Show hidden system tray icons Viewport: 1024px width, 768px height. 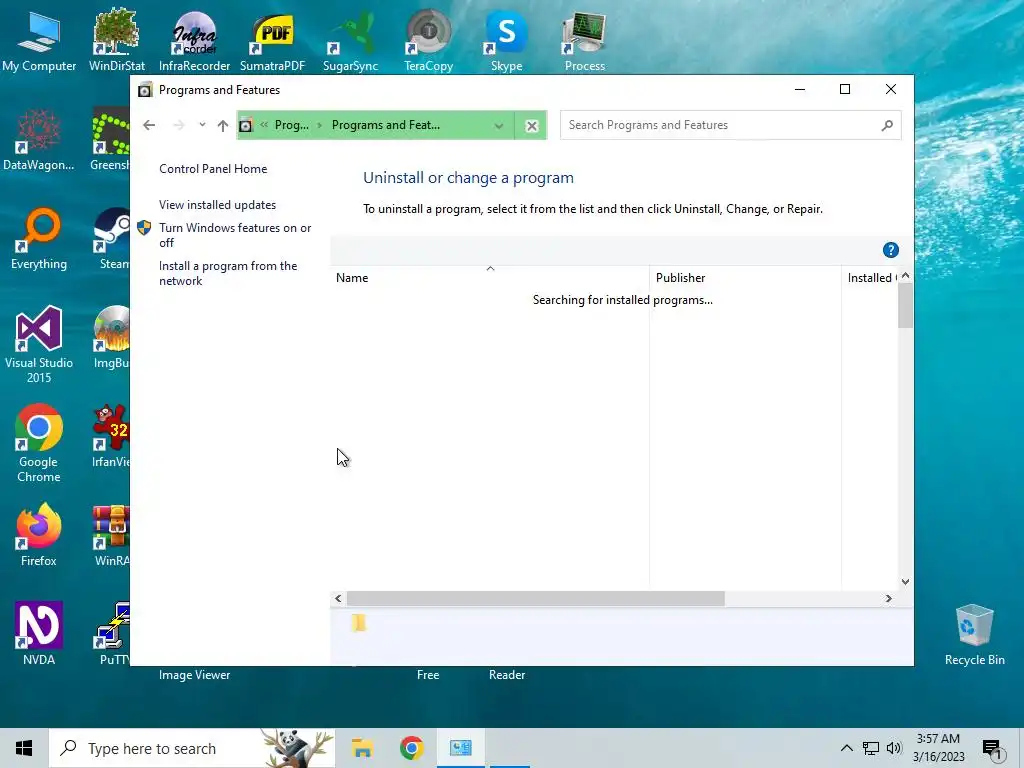point(846,748)
